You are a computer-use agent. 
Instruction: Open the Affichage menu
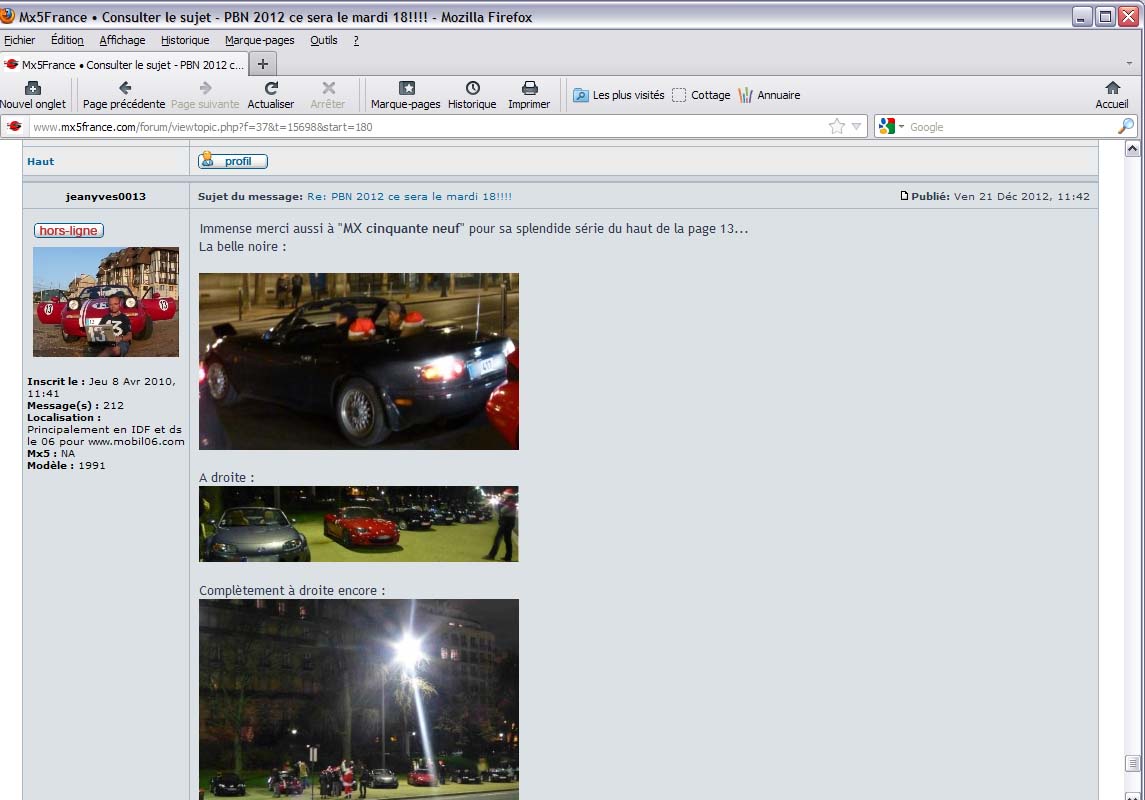click(x=122, y=40)
